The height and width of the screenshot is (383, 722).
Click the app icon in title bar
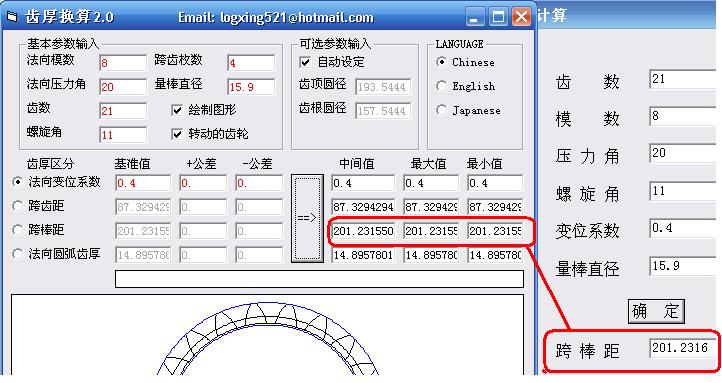pos(12,17)
